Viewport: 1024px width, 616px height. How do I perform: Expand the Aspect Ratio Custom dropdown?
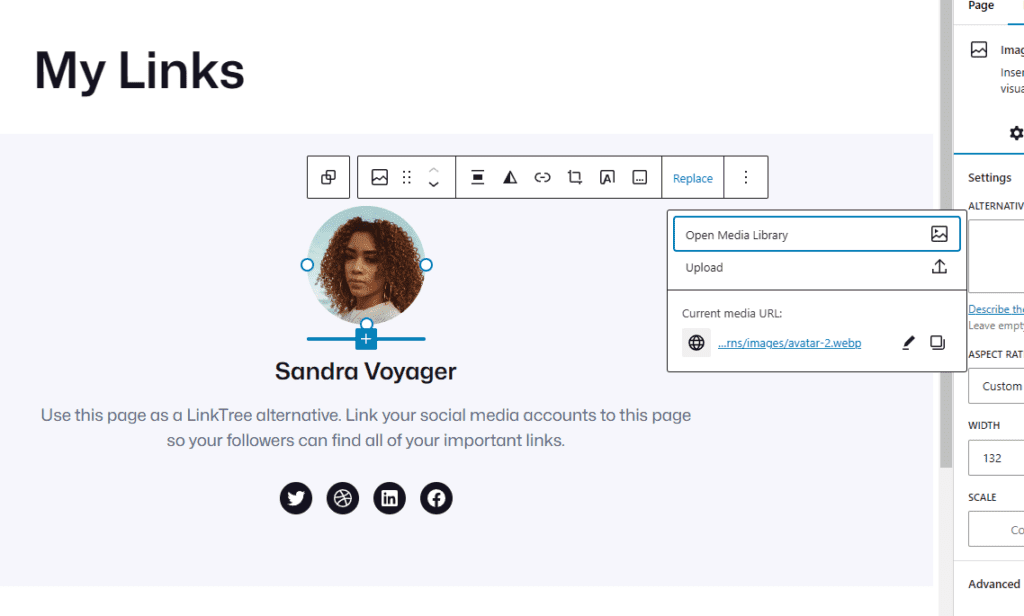tap(995, 386)
